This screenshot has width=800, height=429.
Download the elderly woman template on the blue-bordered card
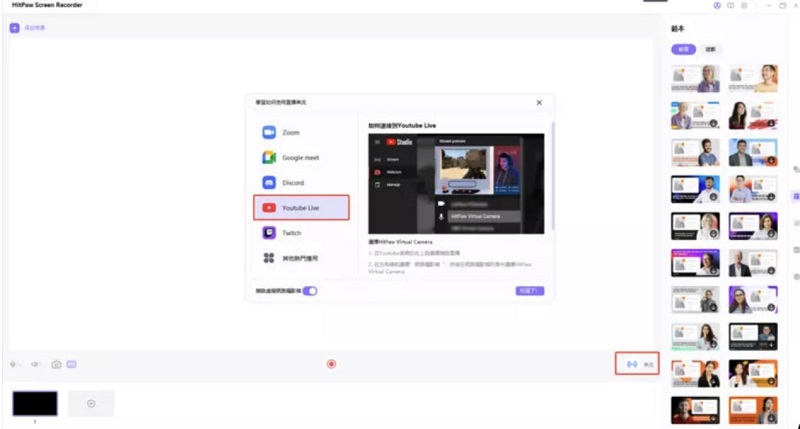coord(713,123)
